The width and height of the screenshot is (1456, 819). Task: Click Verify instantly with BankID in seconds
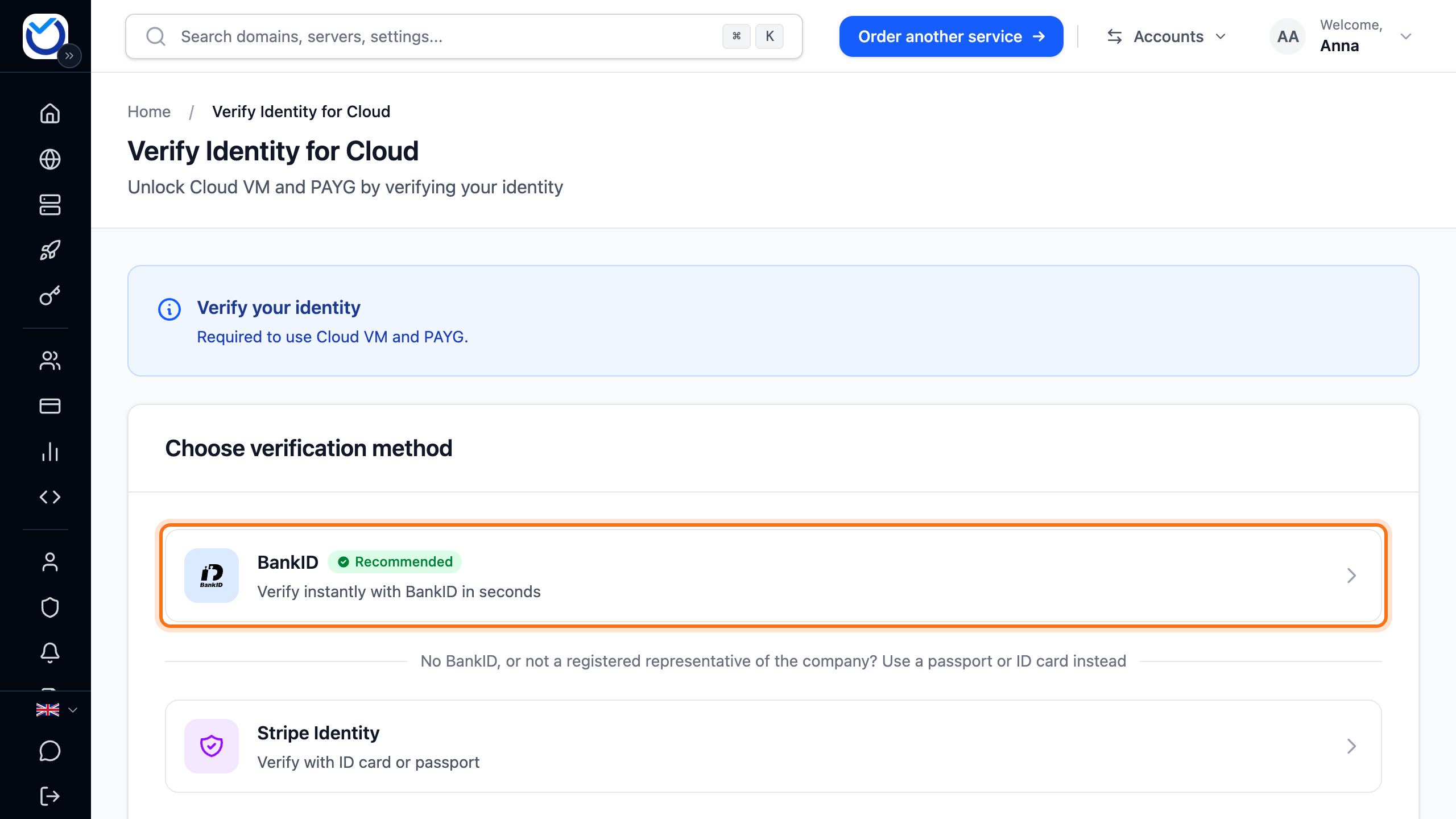coord(399,591)
